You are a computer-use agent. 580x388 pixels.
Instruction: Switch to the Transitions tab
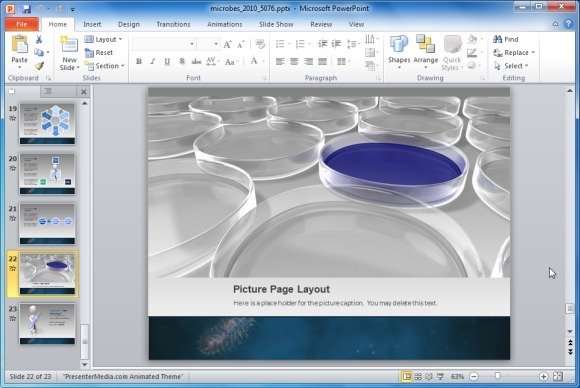pyautogui.click(x=173, y=24)
